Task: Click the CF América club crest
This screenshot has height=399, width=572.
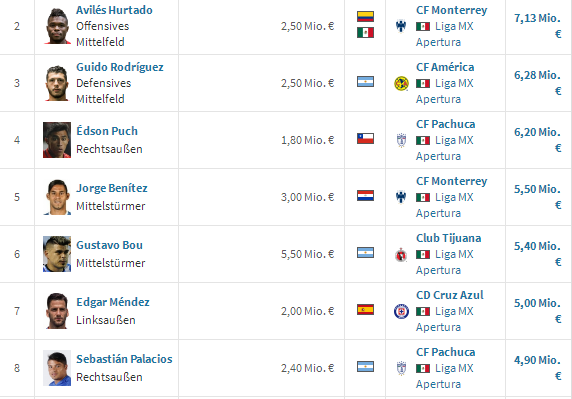Action: click(401, 84)
